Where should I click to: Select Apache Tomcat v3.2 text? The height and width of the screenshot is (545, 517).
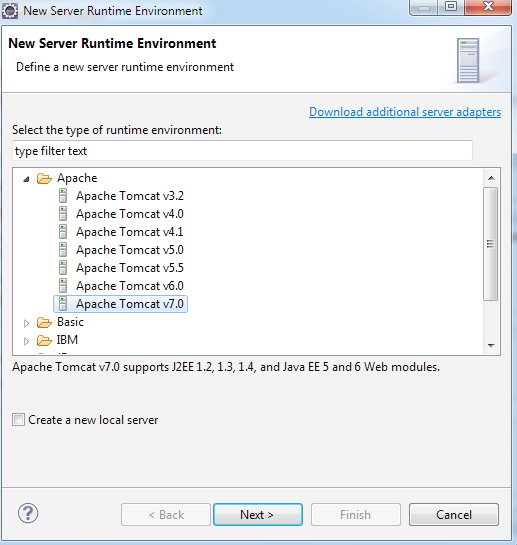point(130,196)
